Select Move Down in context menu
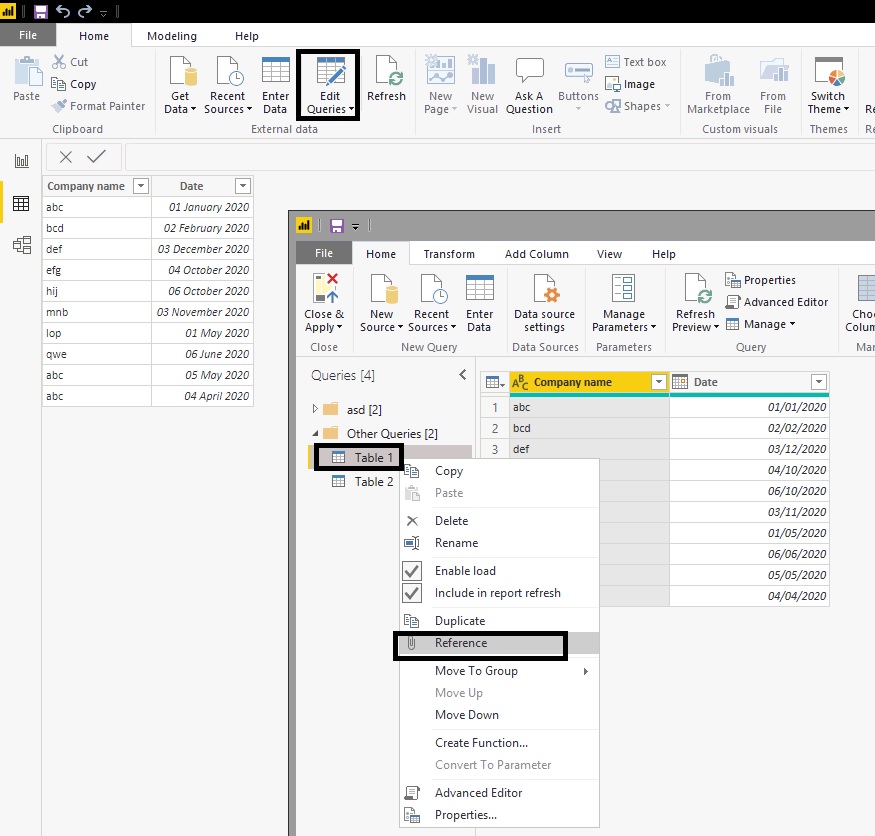This screenshot has width=875, height=836. tap(499, 715)
